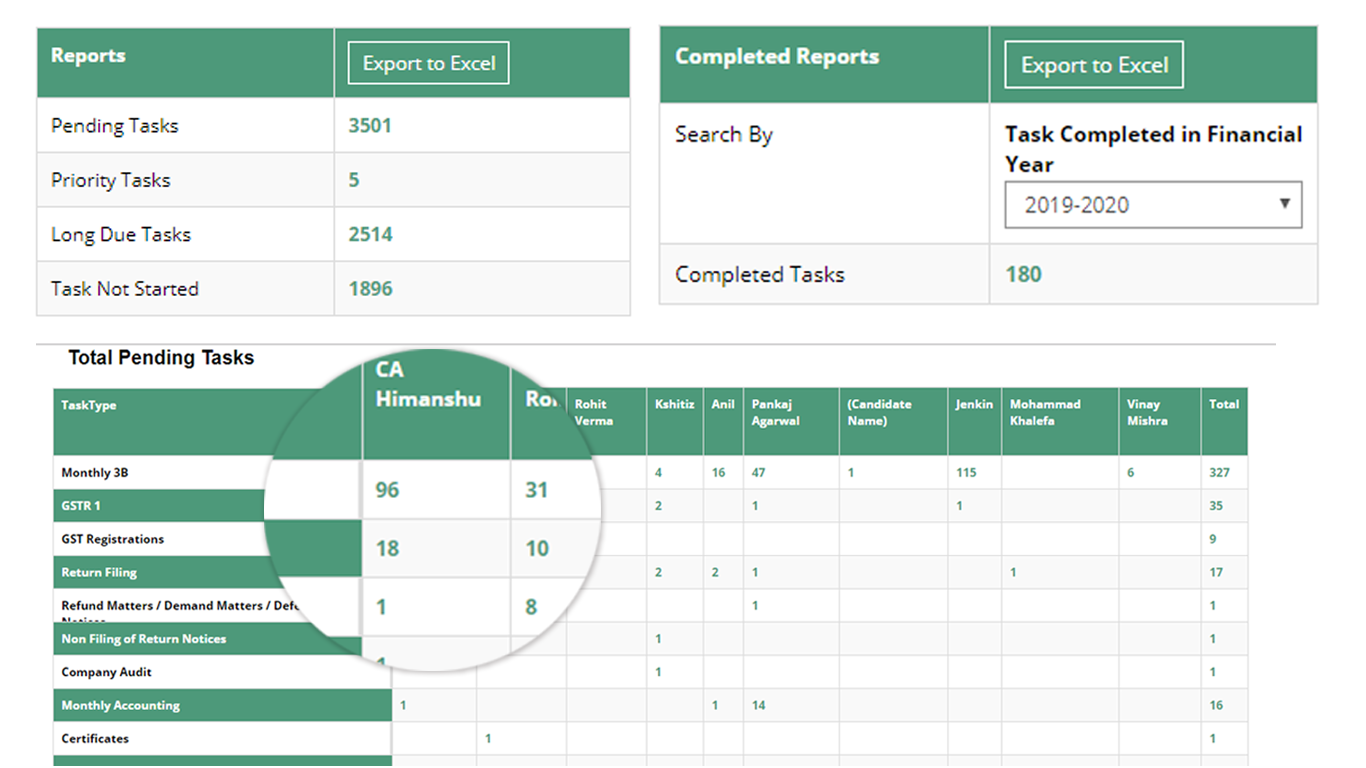
Task: Open the Long Due Tasks count 2514
Action: pyautogui.click(x=369, y=234)
